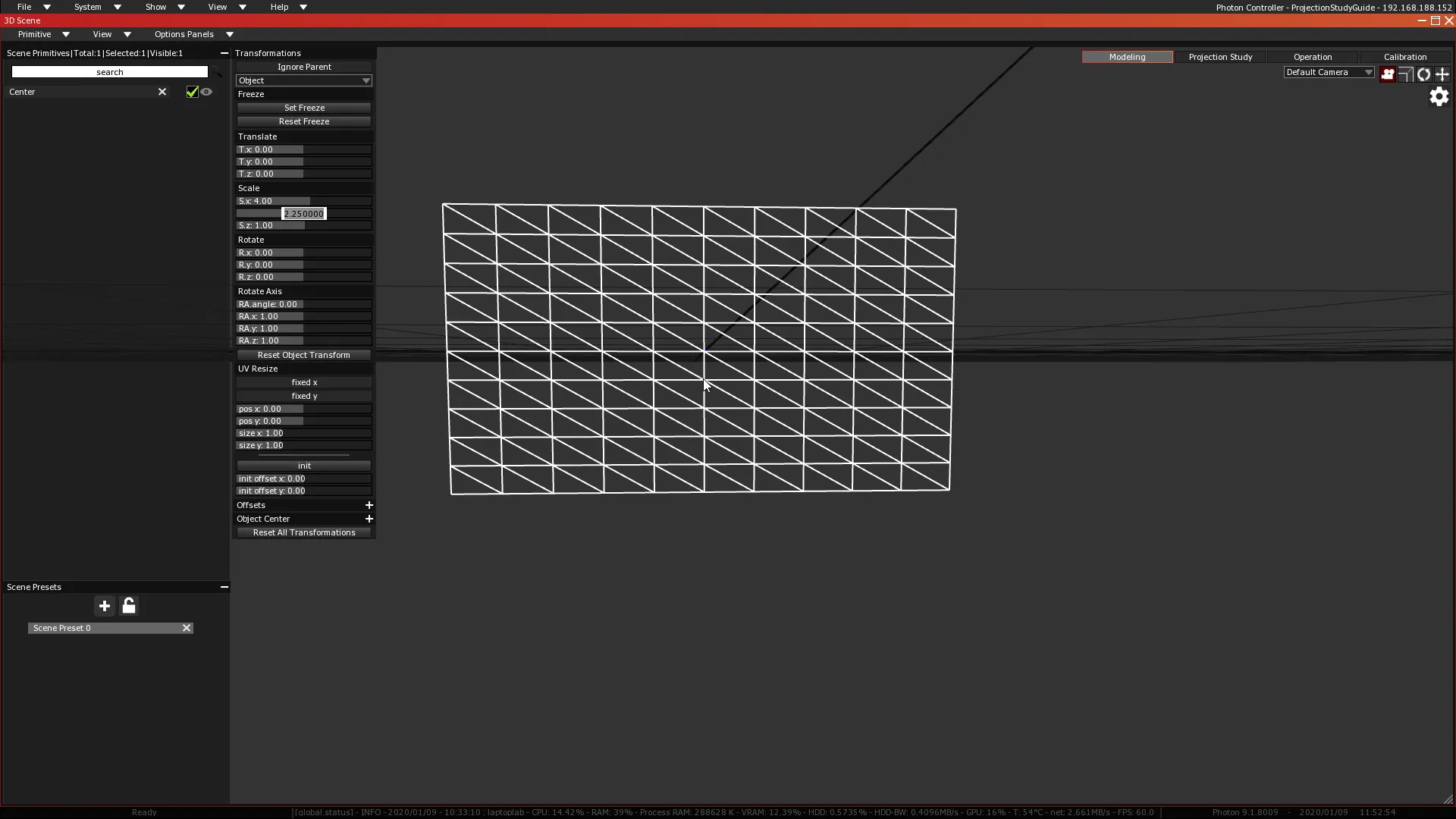The width and height of the screenshot is (1456, 819).
Task: Adjust the RA.angle slider
Action: pyautogui.click(x=304, y=304)
